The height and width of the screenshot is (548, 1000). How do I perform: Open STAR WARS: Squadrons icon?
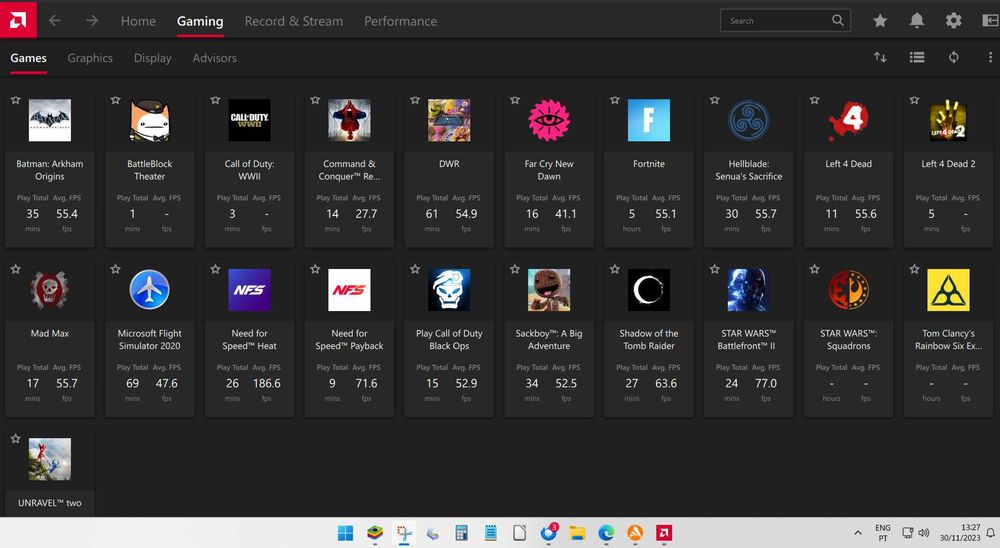[848, 290]
